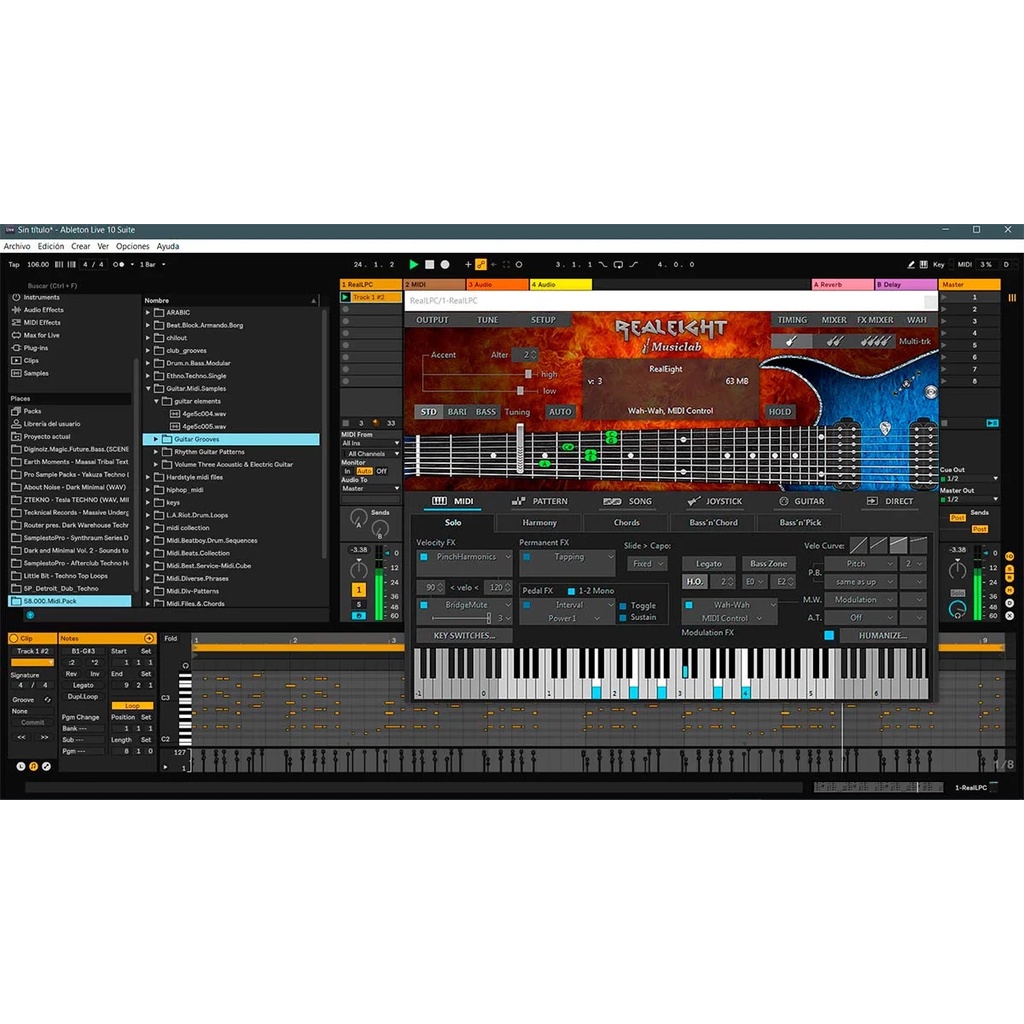Click KEY SWITCHES button
This screenshot has width=1024, height=1024.
[464, 635]
